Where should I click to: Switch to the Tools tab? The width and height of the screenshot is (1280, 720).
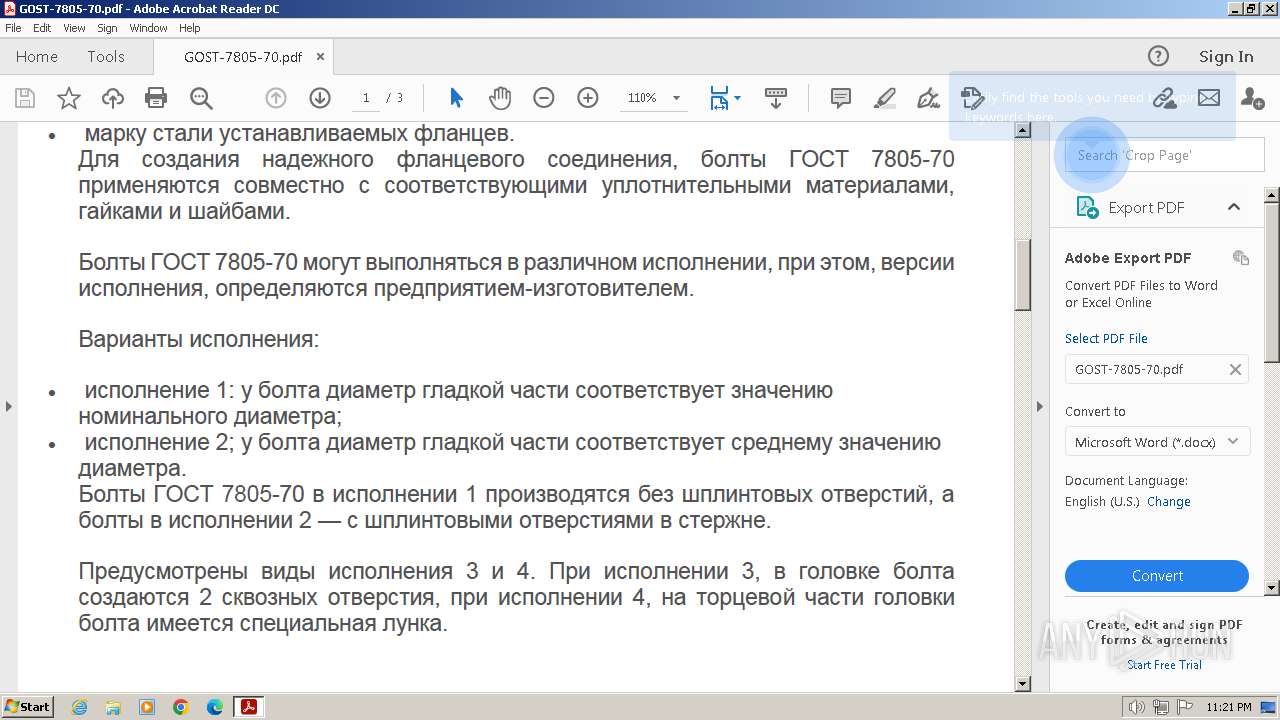(106, 57)
